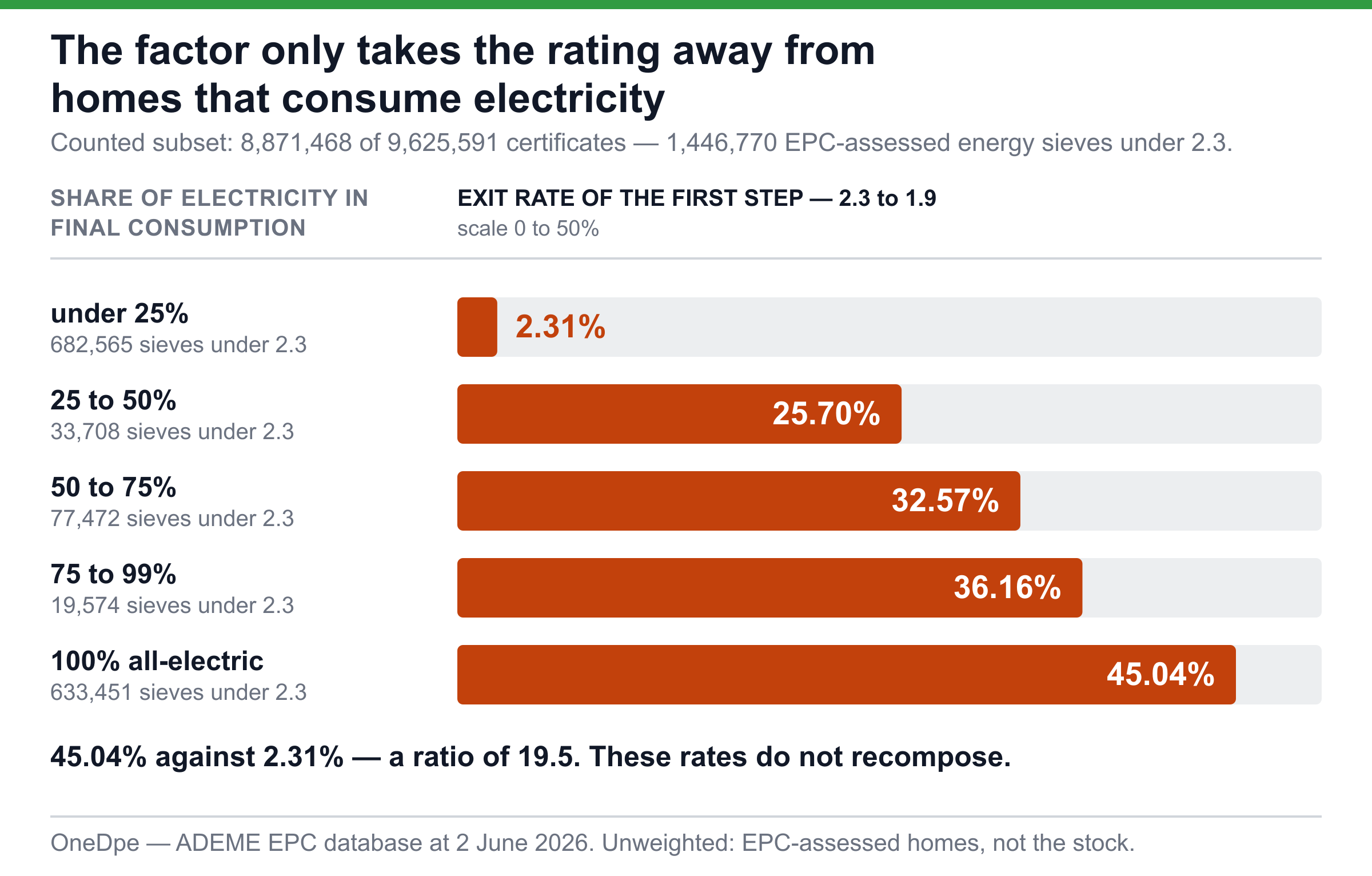Select the 'ratio of 19.5' summary sentence
This screenshot has height=876, width=1372.
point(531,756)
